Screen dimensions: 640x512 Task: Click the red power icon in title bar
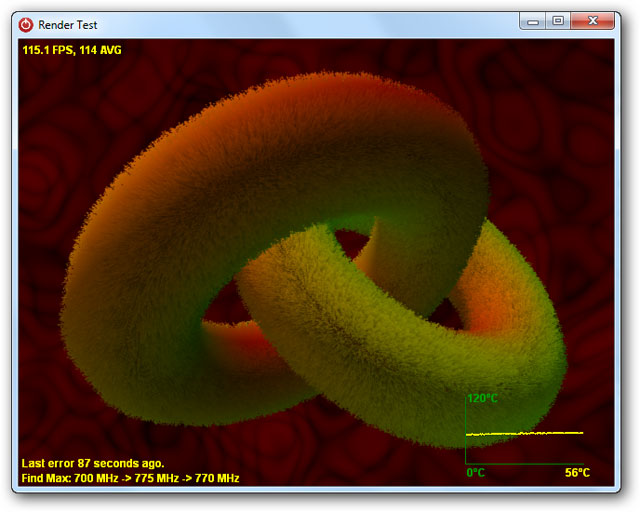click(25, 25)
